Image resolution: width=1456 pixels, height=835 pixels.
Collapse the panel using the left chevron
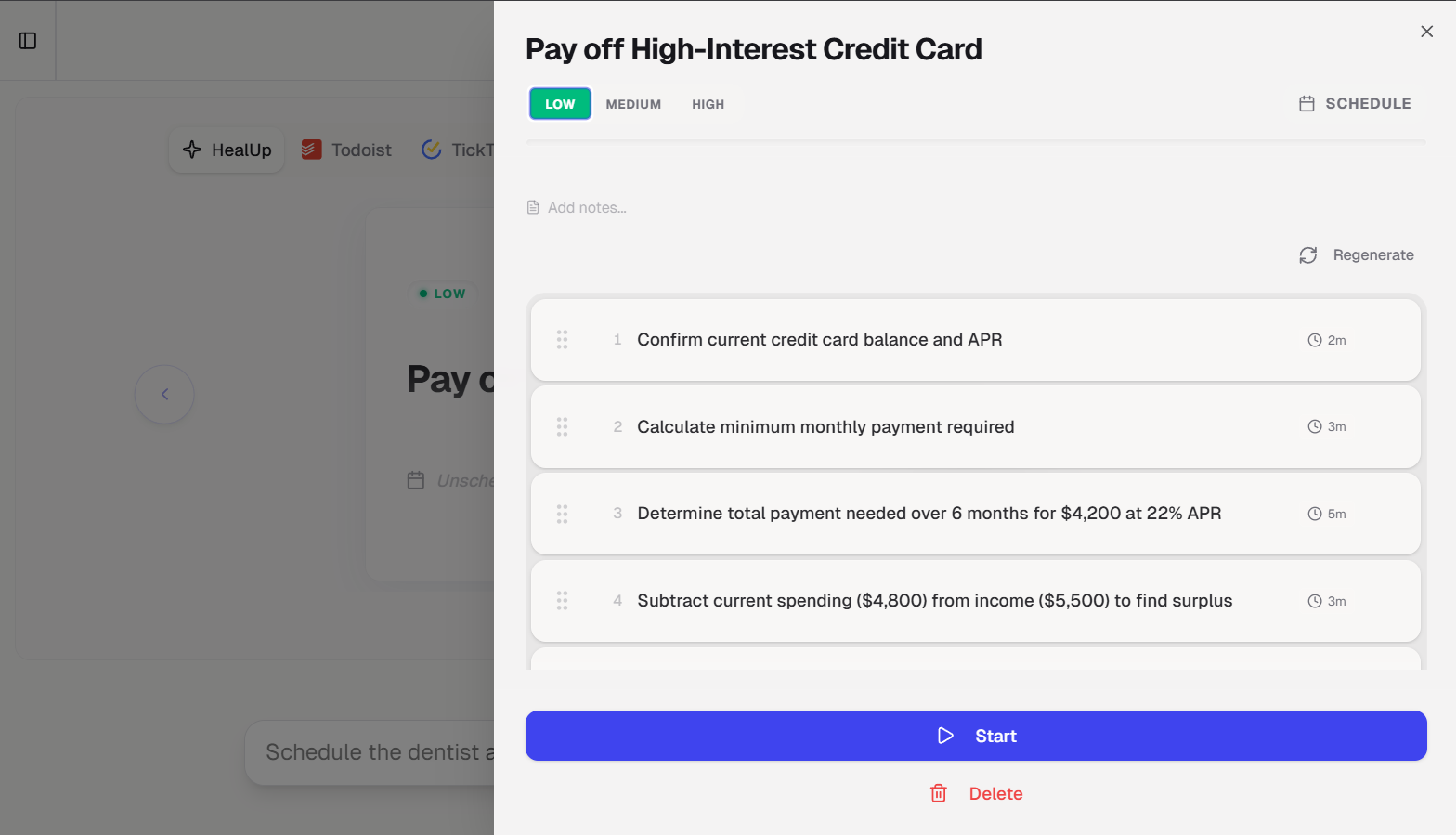point(164,394)
